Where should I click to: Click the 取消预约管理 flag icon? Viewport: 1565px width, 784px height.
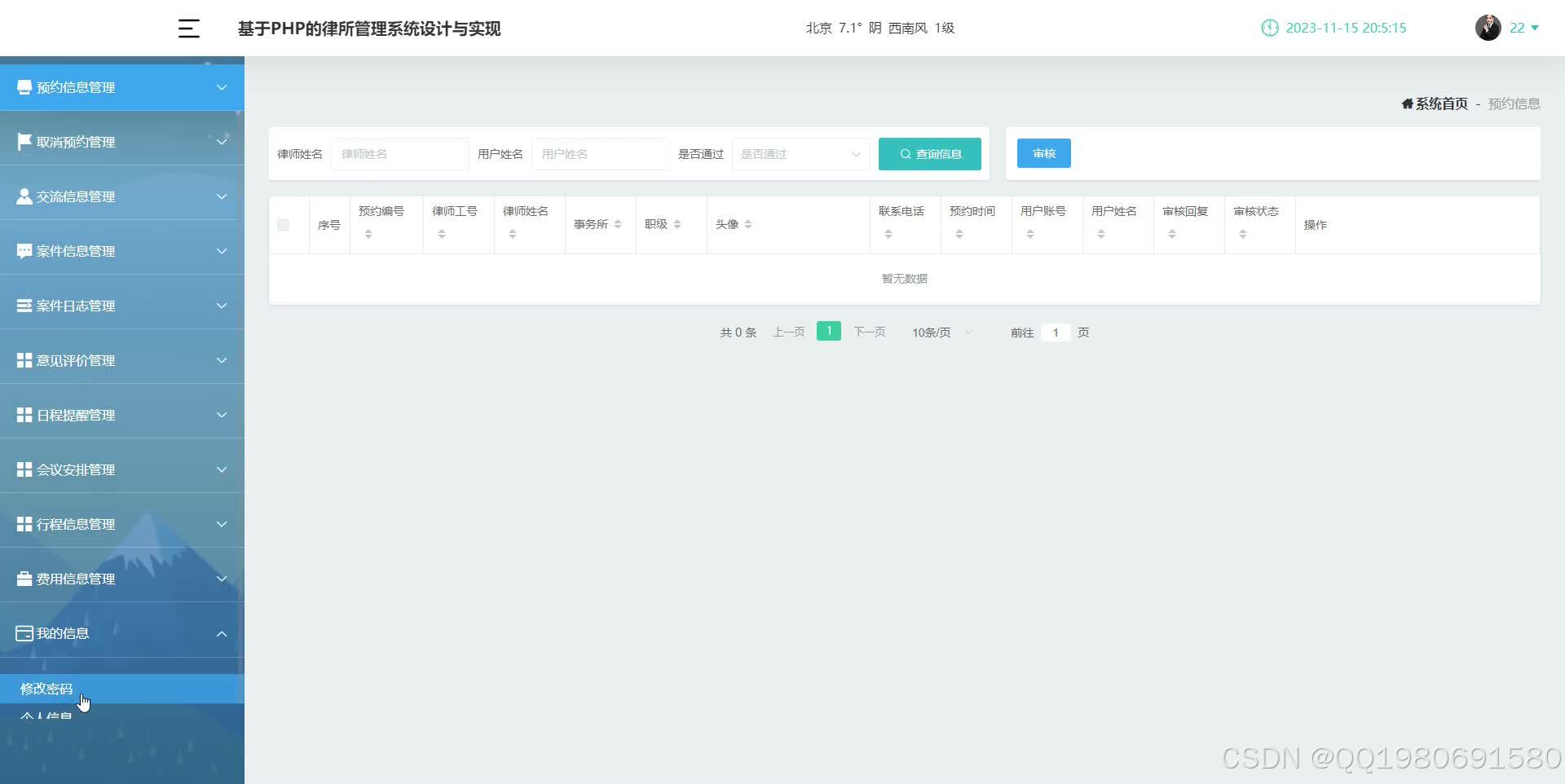coord(22,140)
